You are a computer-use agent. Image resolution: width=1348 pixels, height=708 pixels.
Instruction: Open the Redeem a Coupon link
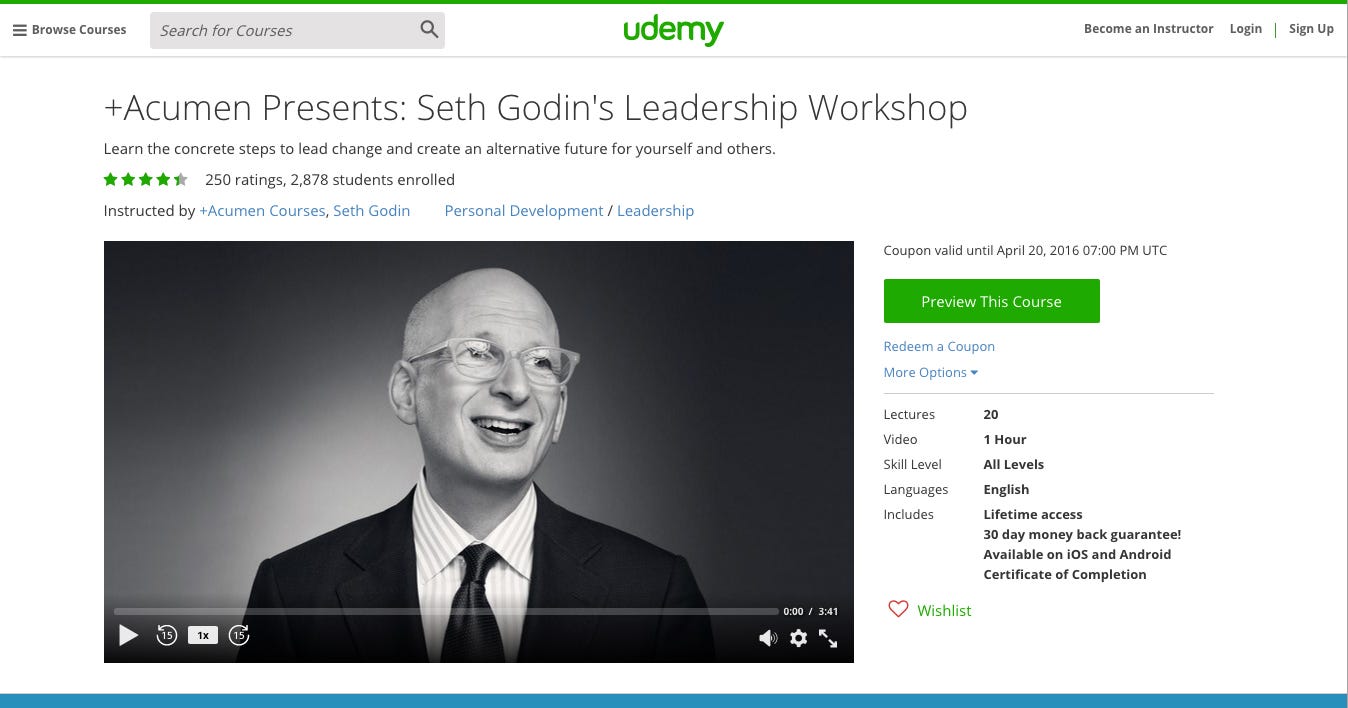[939, 346]
